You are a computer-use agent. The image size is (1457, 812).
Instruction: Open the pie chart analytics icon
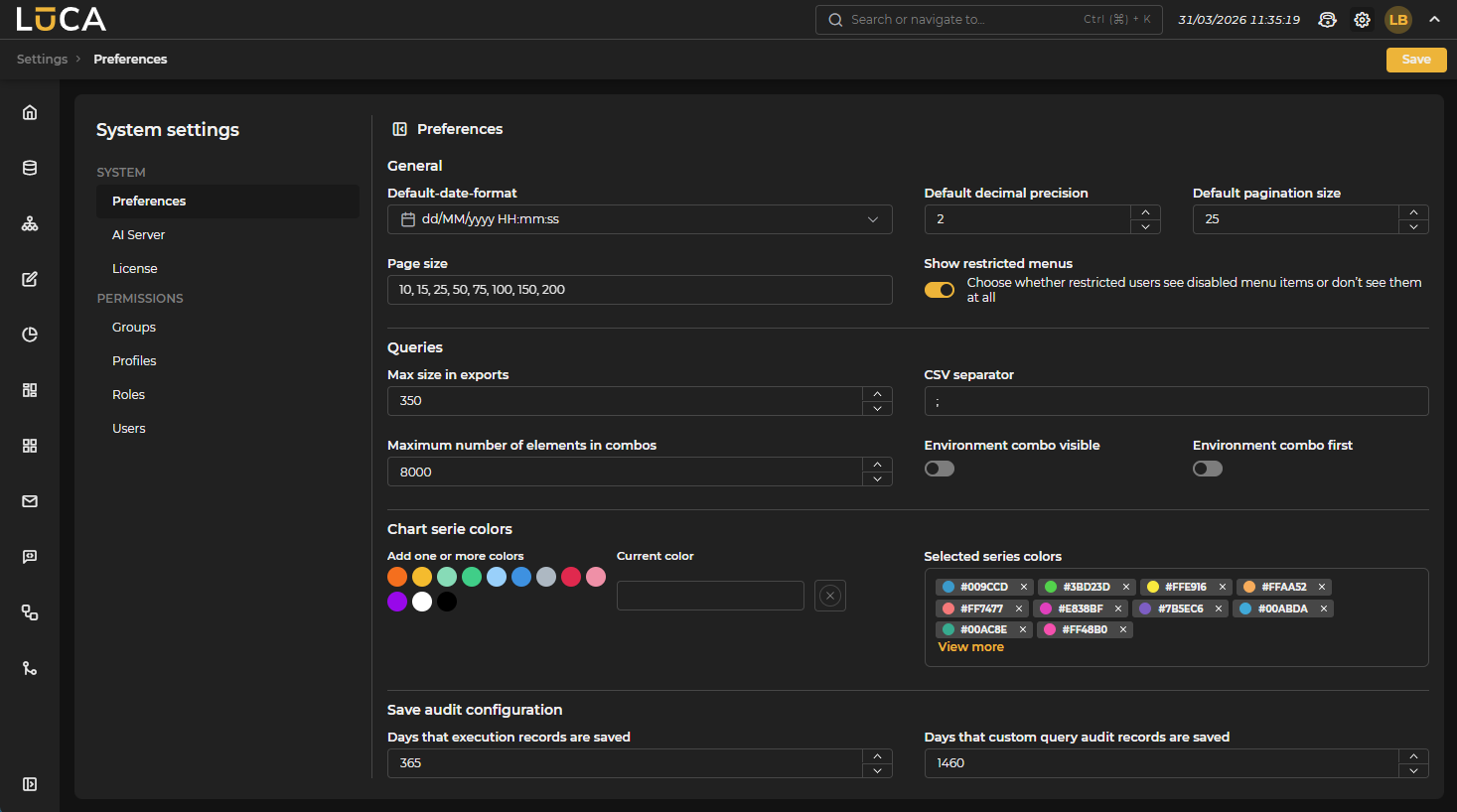pyautogui.click(x=30, y=335)
